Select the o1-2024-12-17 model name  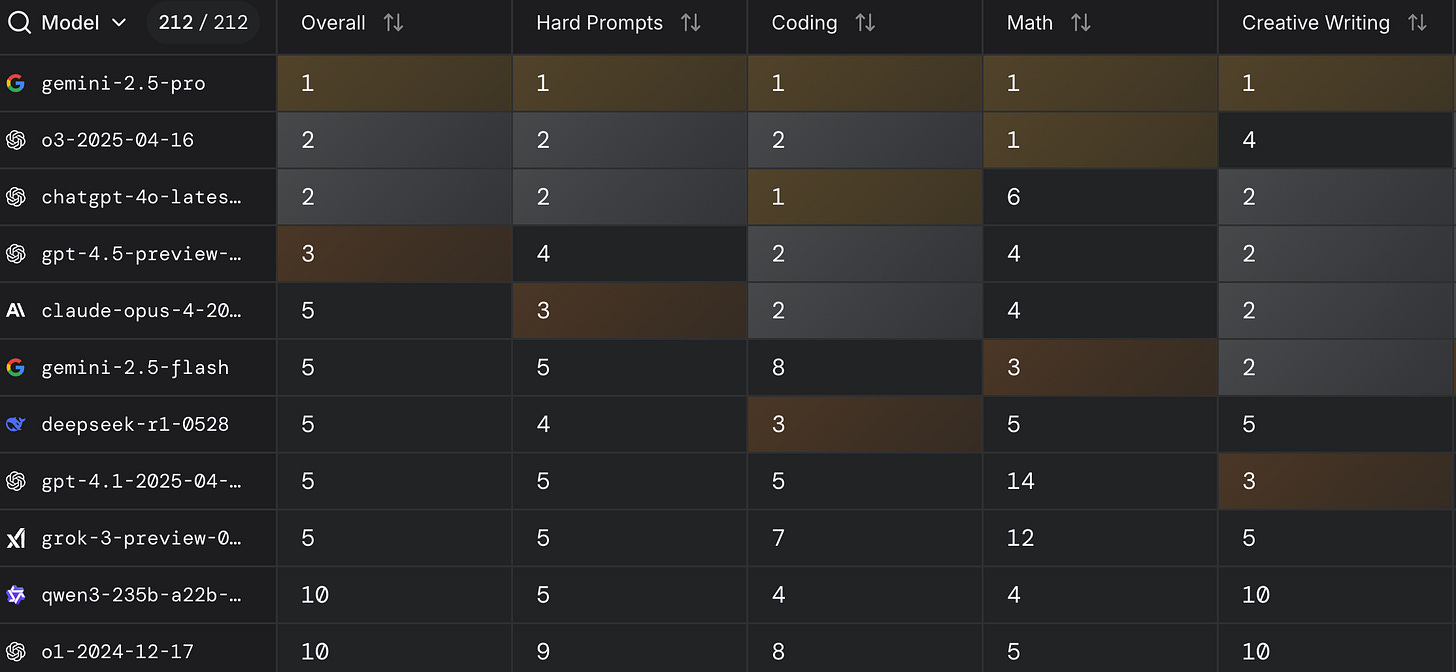click(x=117, y=651)
